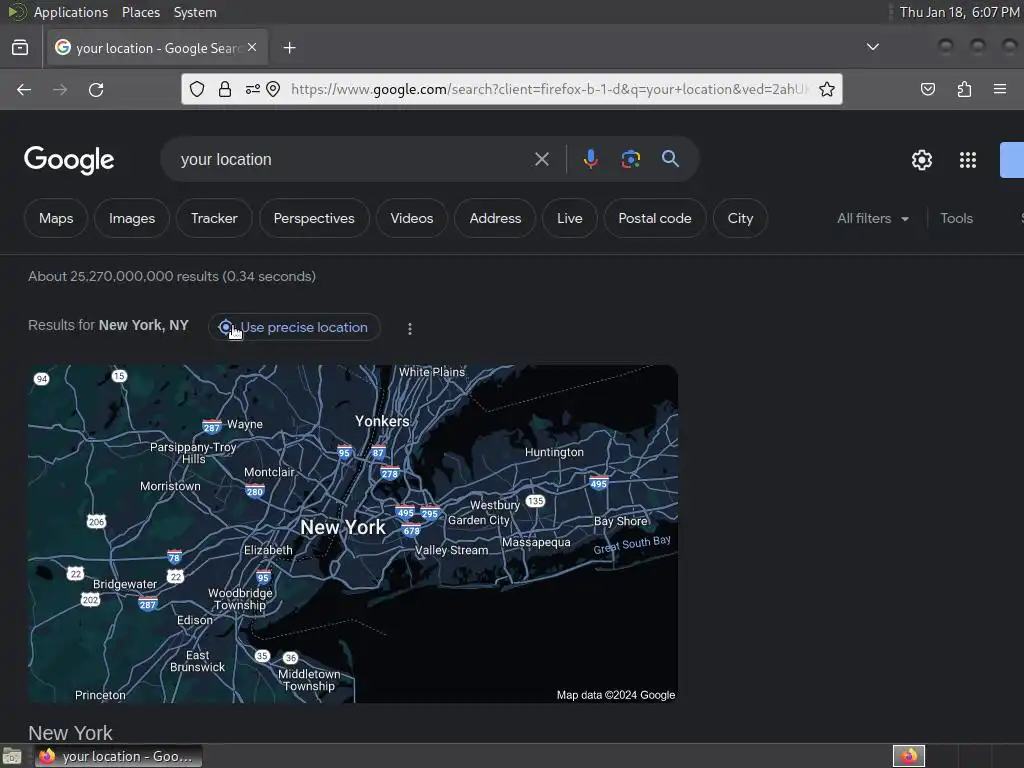Select the Live filter chip

pyautogui.click(x=569, y=218)
